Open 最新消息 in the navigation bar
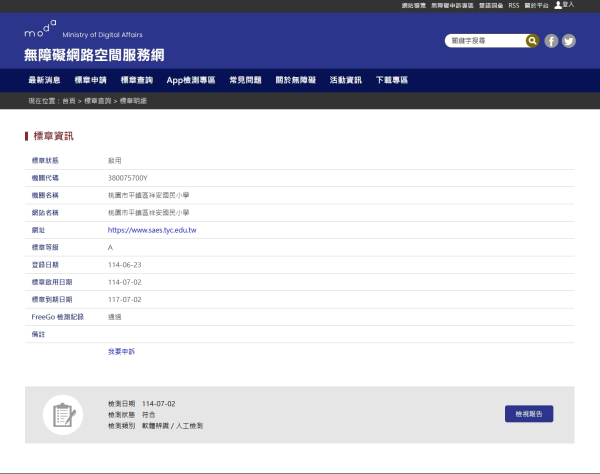The image size is (600, 474). pos(44,80)
